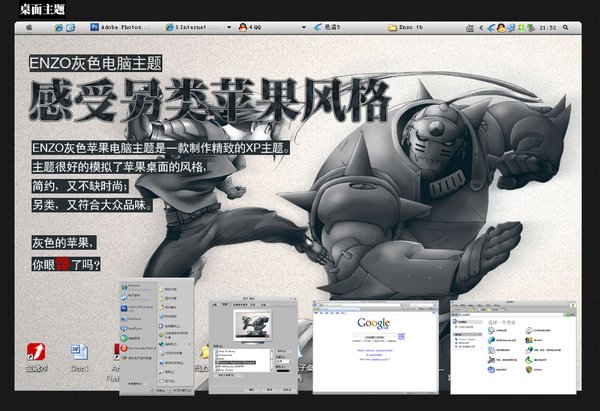Click the system clock showing 21:52
600x411 pixels.
click(x=575, y=29)
